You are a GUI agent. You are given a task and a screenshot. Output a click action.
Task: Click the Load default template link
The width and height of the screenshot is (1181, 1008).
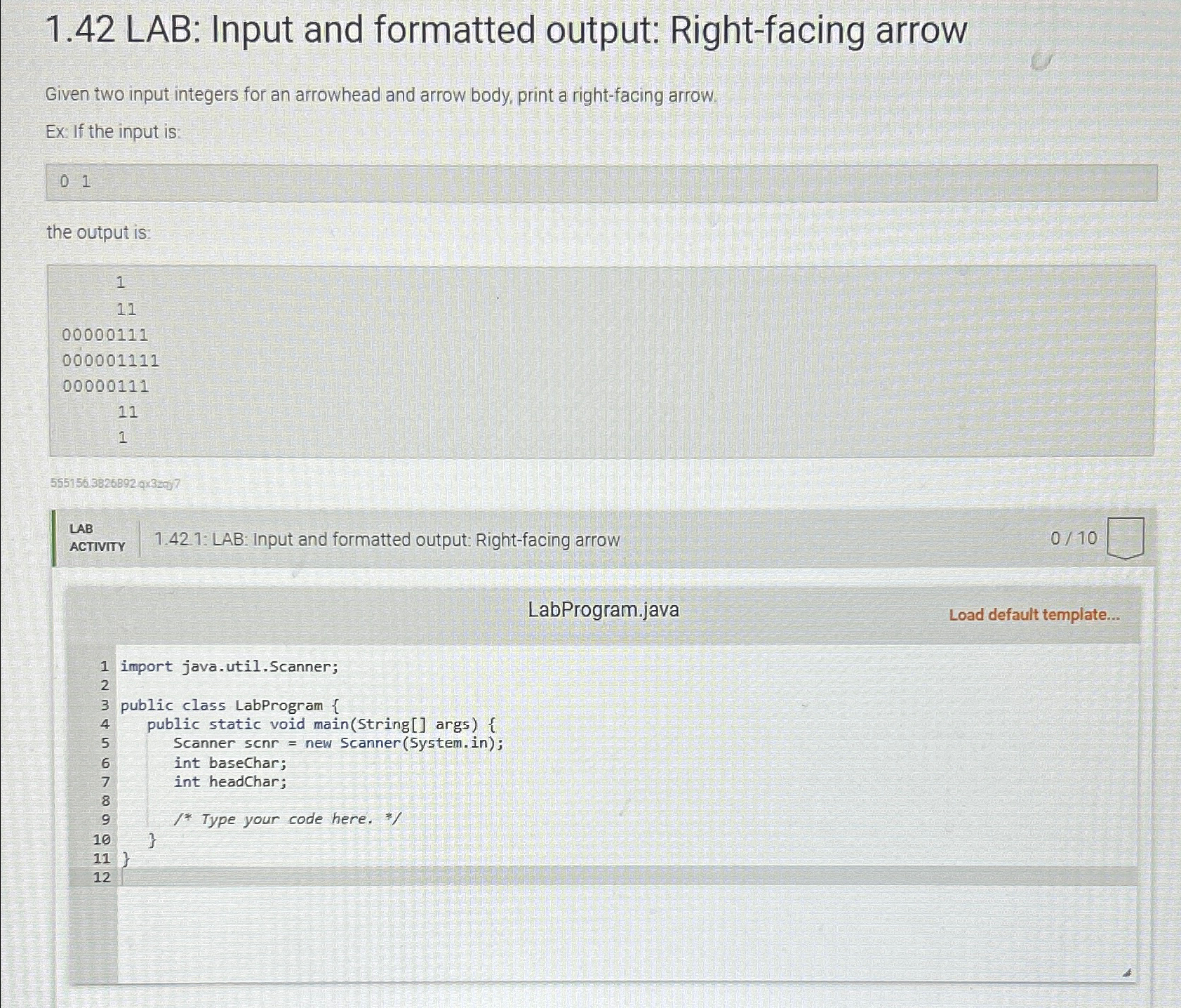pos(1035,615)
